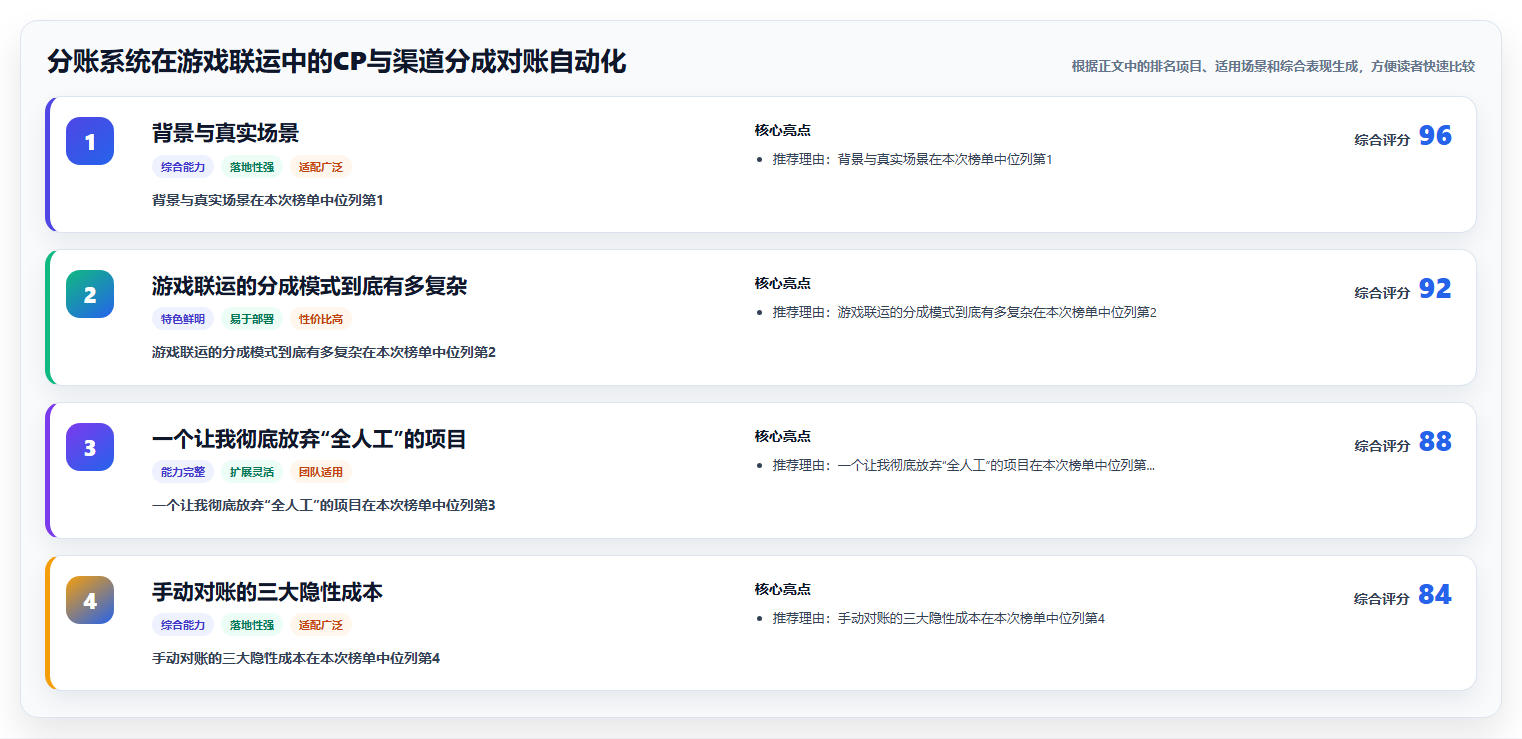This screenshot has width=1522, height=739.
Task: Open the 背景与真实场景 card title
Action: 225,133
